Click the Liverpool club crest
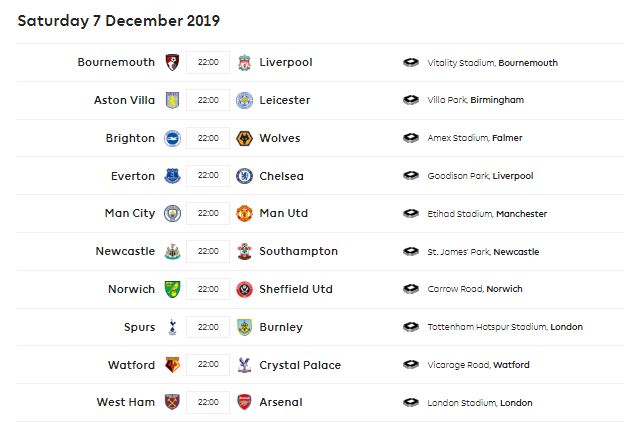This screenshot has width=624, height=436. tap(245, 62)
